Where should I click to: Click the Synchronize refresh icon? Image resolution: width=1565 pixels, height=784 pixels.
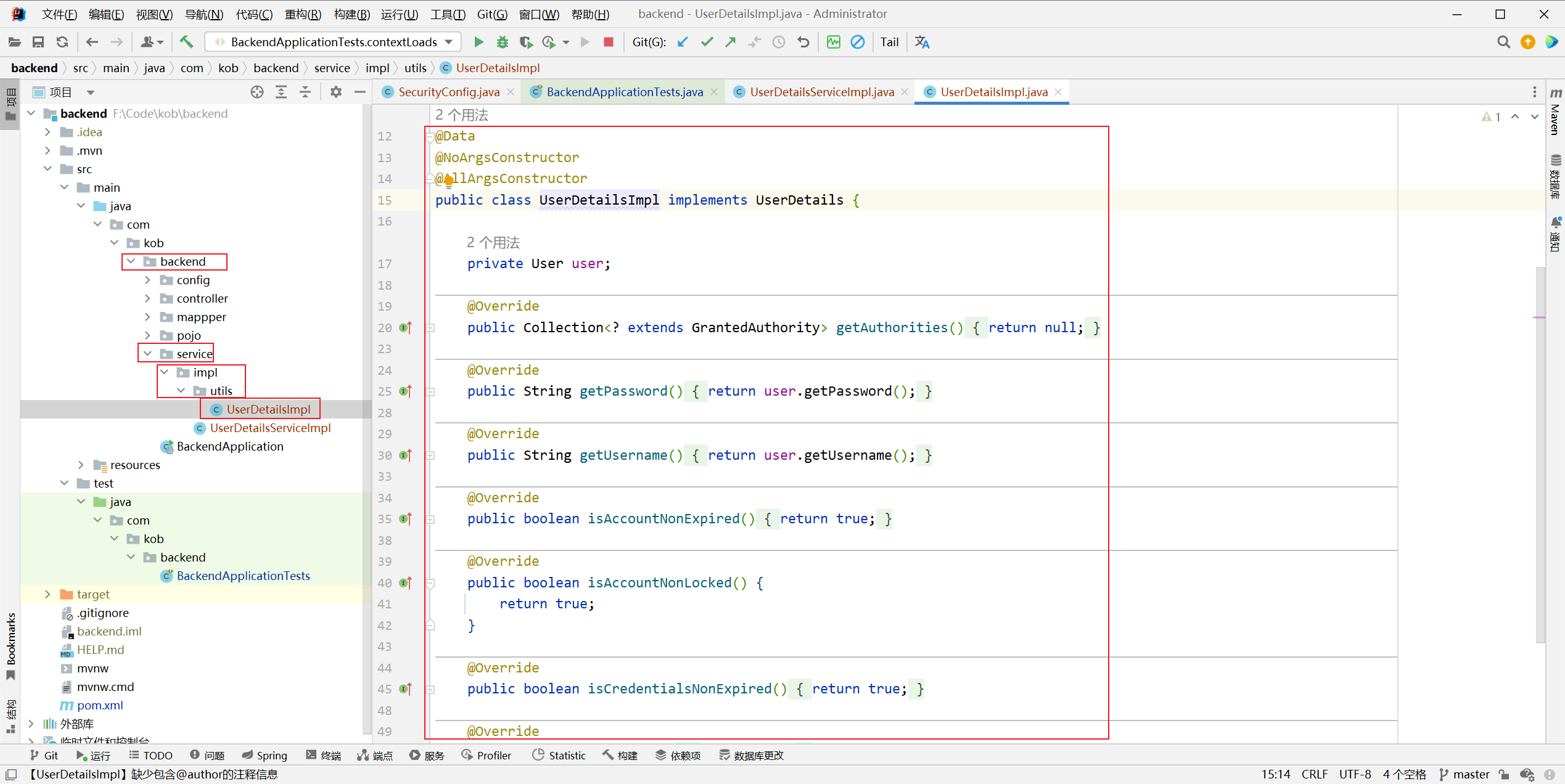tap(62, 42)
